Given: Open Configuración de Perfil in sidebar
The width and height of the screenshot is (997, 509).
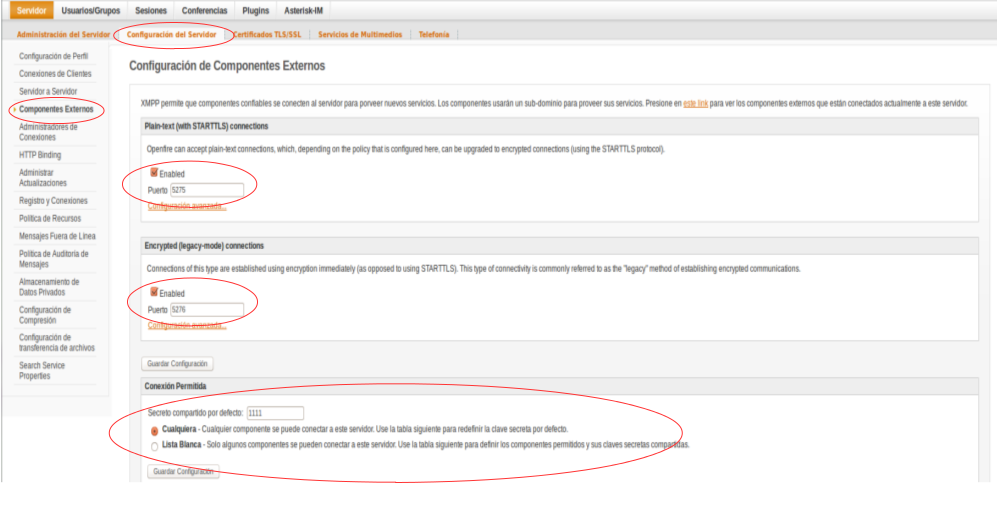Looking at the screenshot, I should (x=53, y=56).
